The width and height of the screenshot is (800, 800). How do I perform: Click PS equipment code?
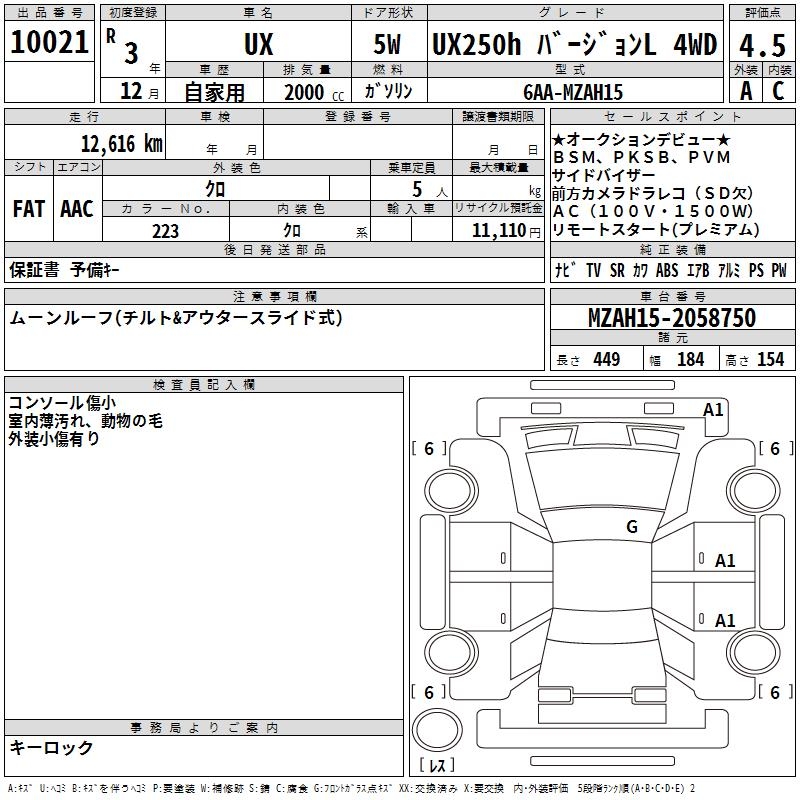click(756, 270)
